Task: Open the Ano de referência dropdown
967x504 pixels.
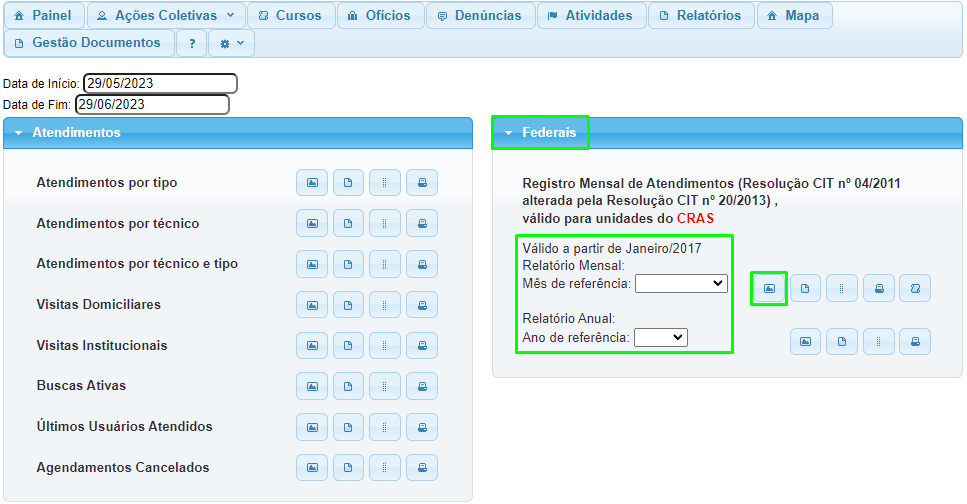Action: coord(660,337)
